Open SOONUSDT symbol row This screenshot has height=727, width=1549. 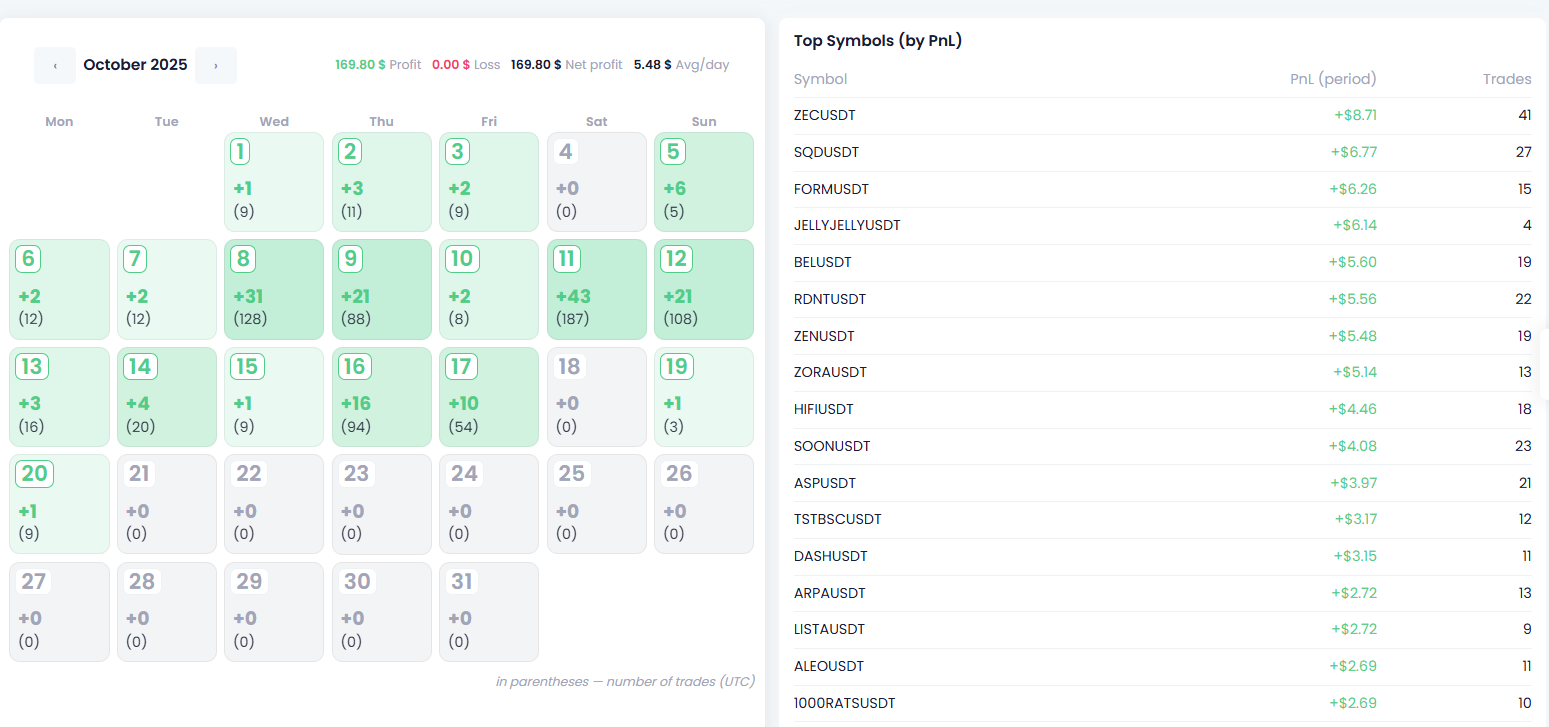832,446
